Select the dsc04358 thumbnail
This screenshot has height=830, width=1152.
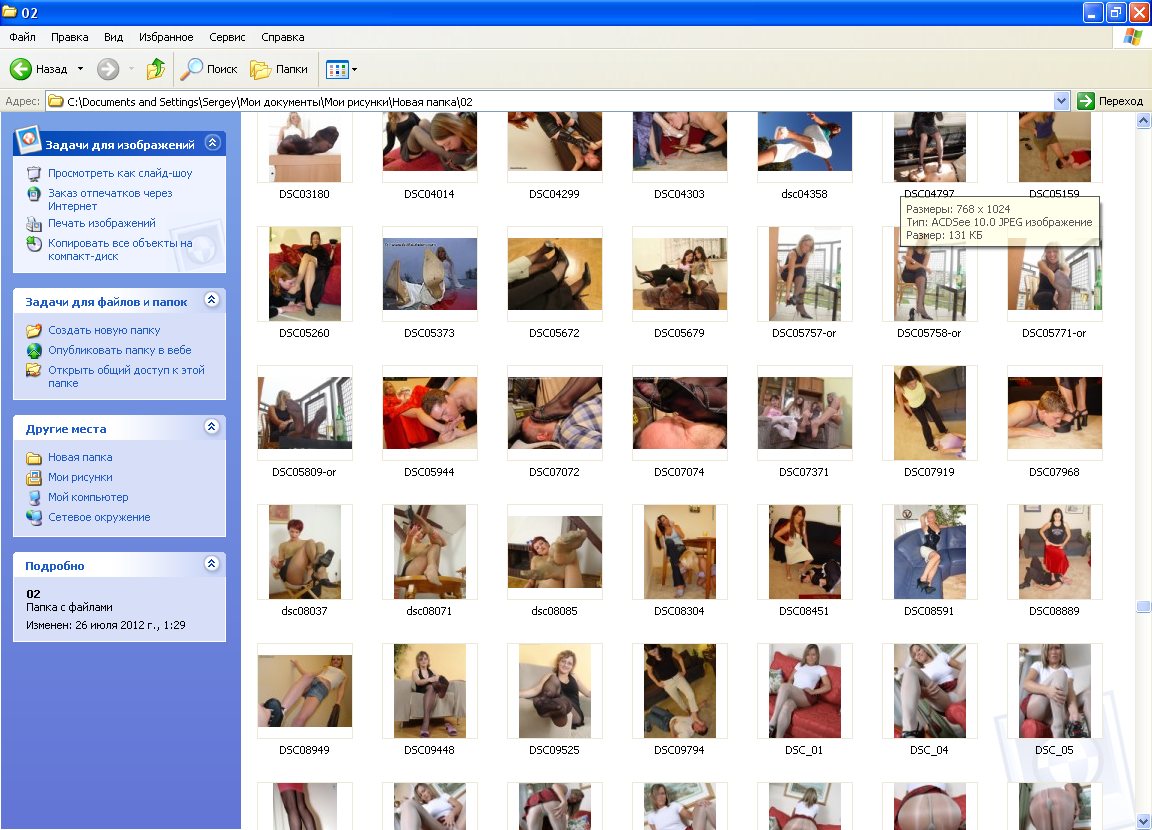pyautogui.click(x=804, y=147)
